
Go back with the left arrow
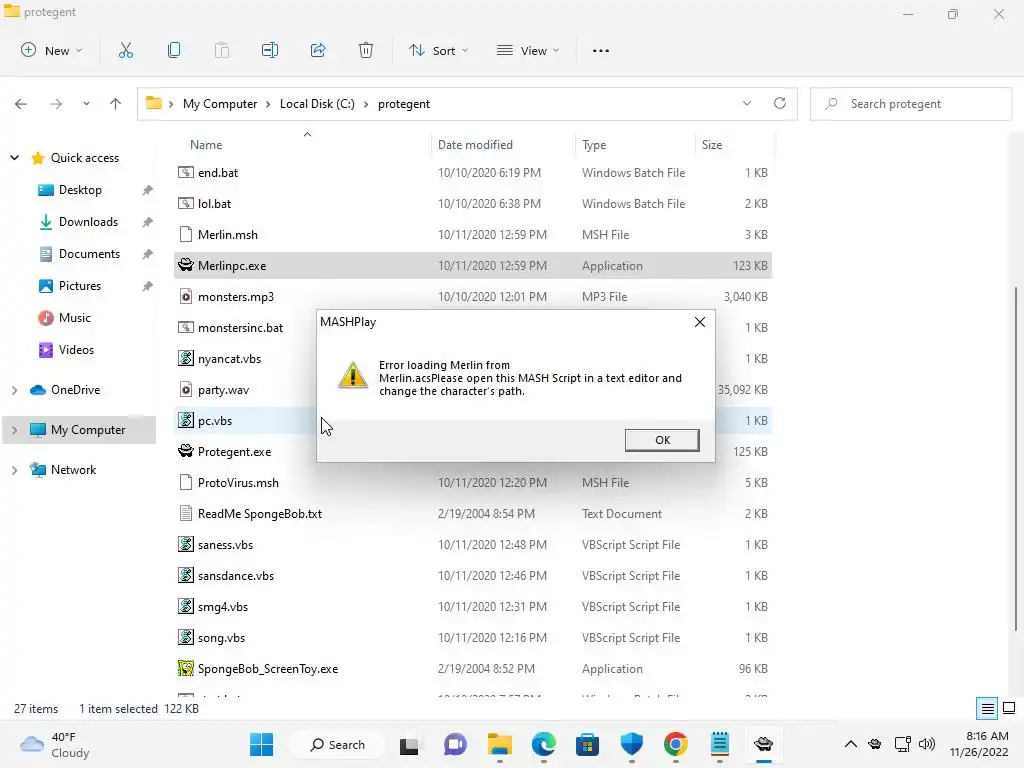pos(21,104)
